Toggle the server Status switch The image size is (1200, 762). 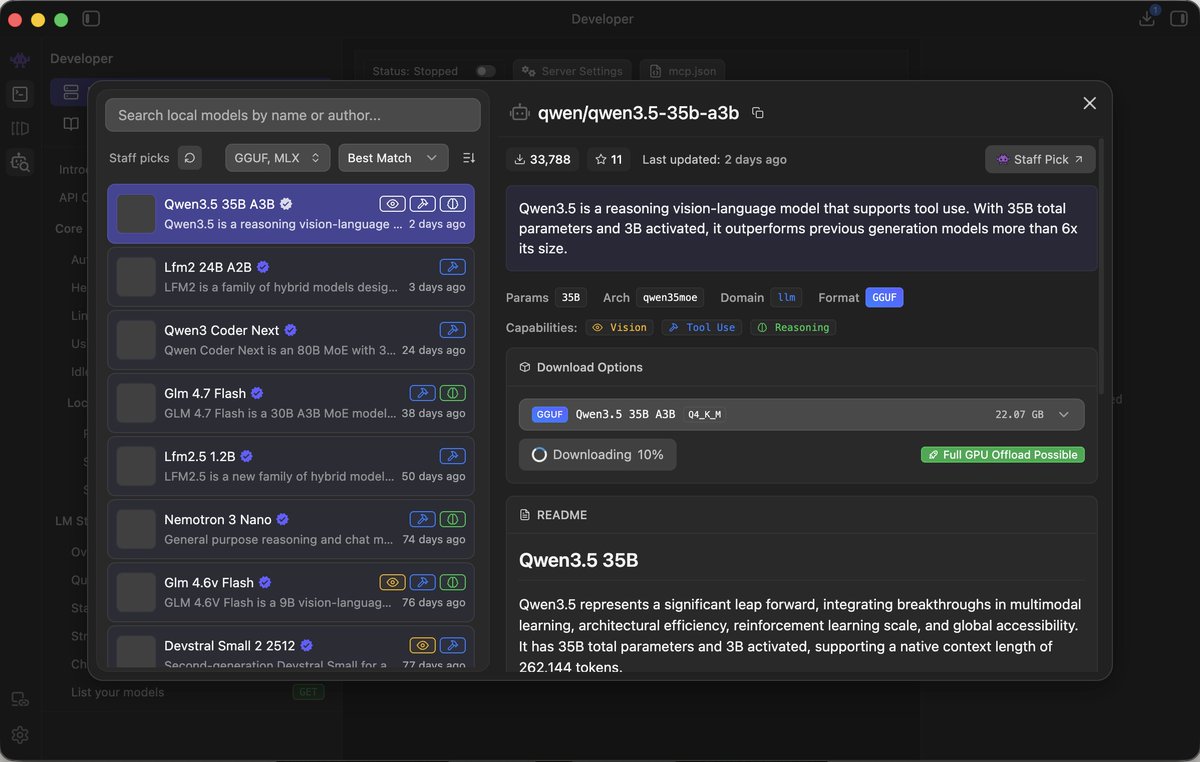click(x=486, y=71)
